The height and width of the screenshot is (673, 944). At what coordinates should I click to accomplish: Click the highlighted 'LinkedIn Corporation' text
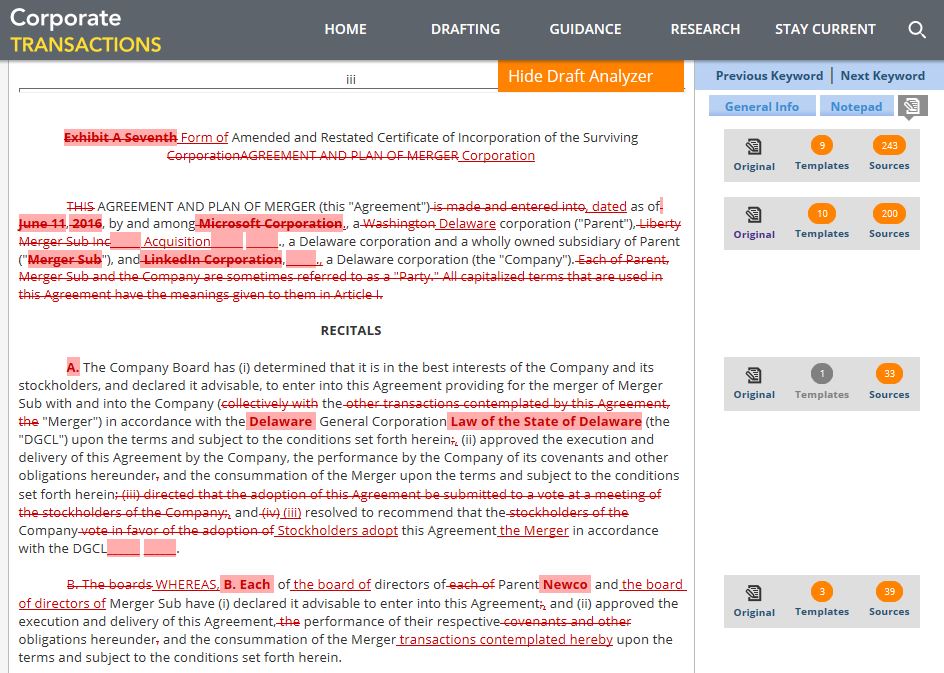point(213,260)
